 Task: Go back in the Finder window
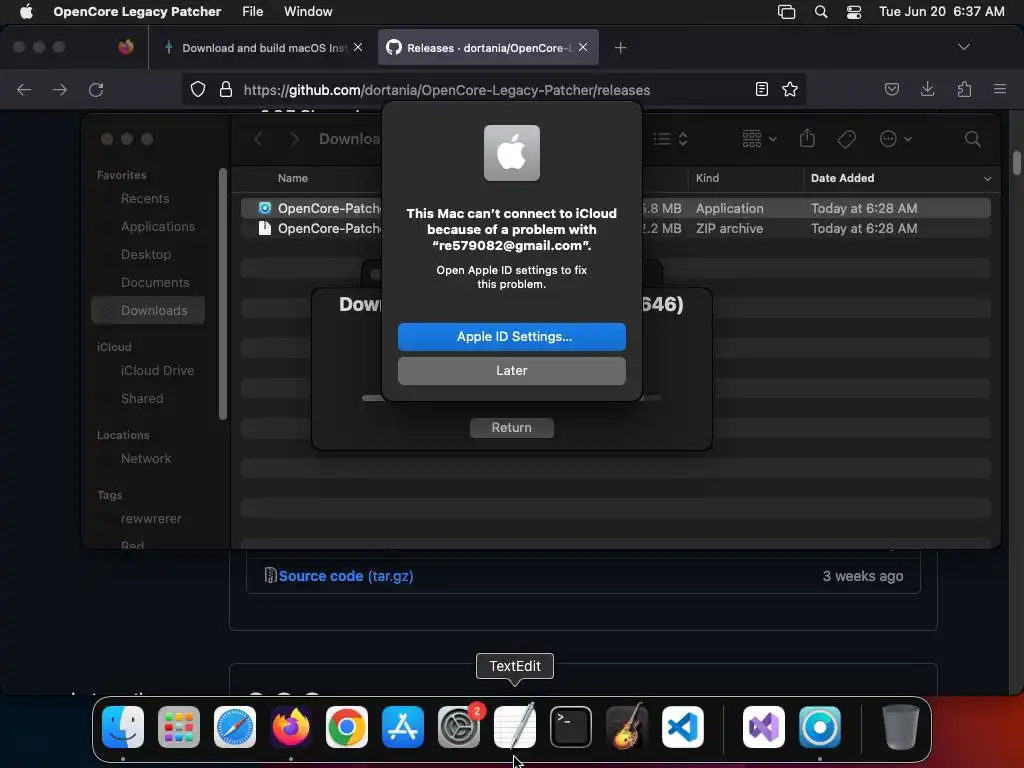(x=259, y=138)
